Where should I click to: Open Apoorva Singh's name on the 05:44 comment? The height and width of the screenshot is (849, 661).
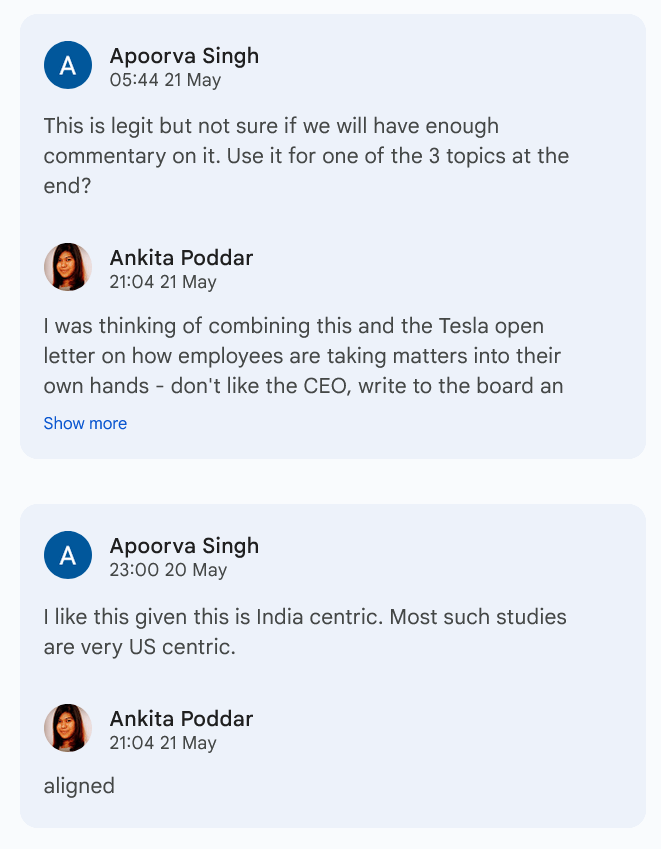coord(184,55)
